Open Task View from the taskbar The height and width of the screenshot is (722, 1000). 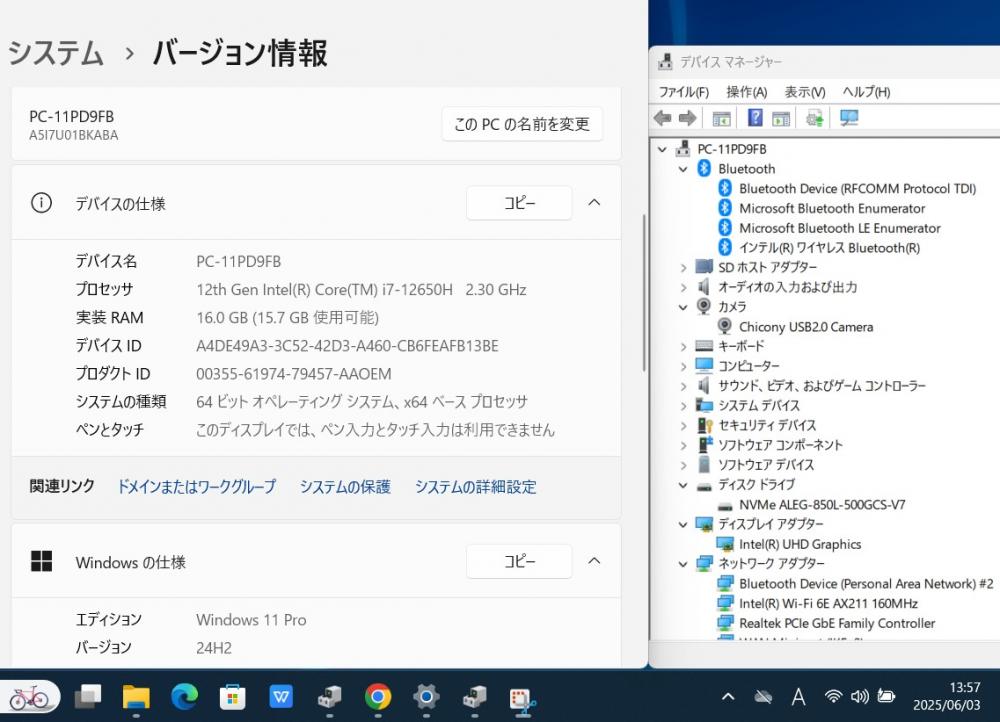click(x=88, y=696)
